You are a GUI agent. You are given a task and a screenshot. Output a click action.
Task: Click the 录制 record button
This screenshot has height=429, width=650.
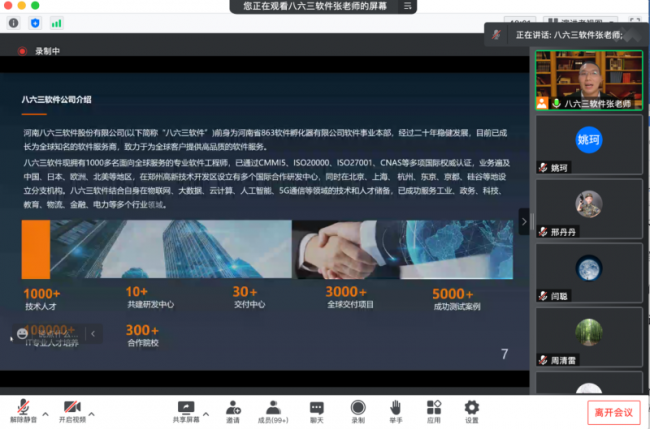357,408
